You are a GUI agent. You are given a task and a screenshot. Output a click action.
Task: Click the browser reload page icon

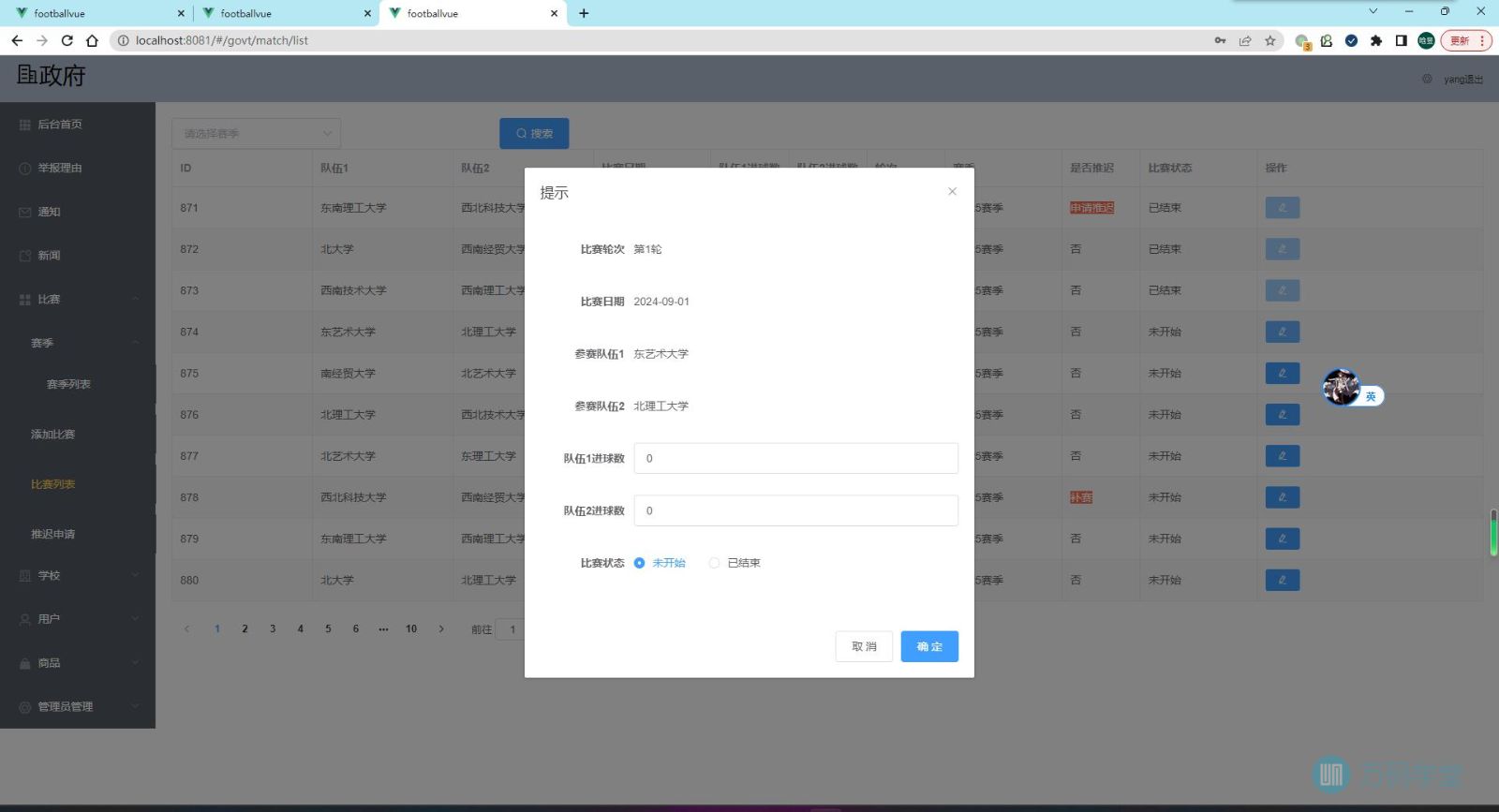pyautogui.click(x=67, y=40)
